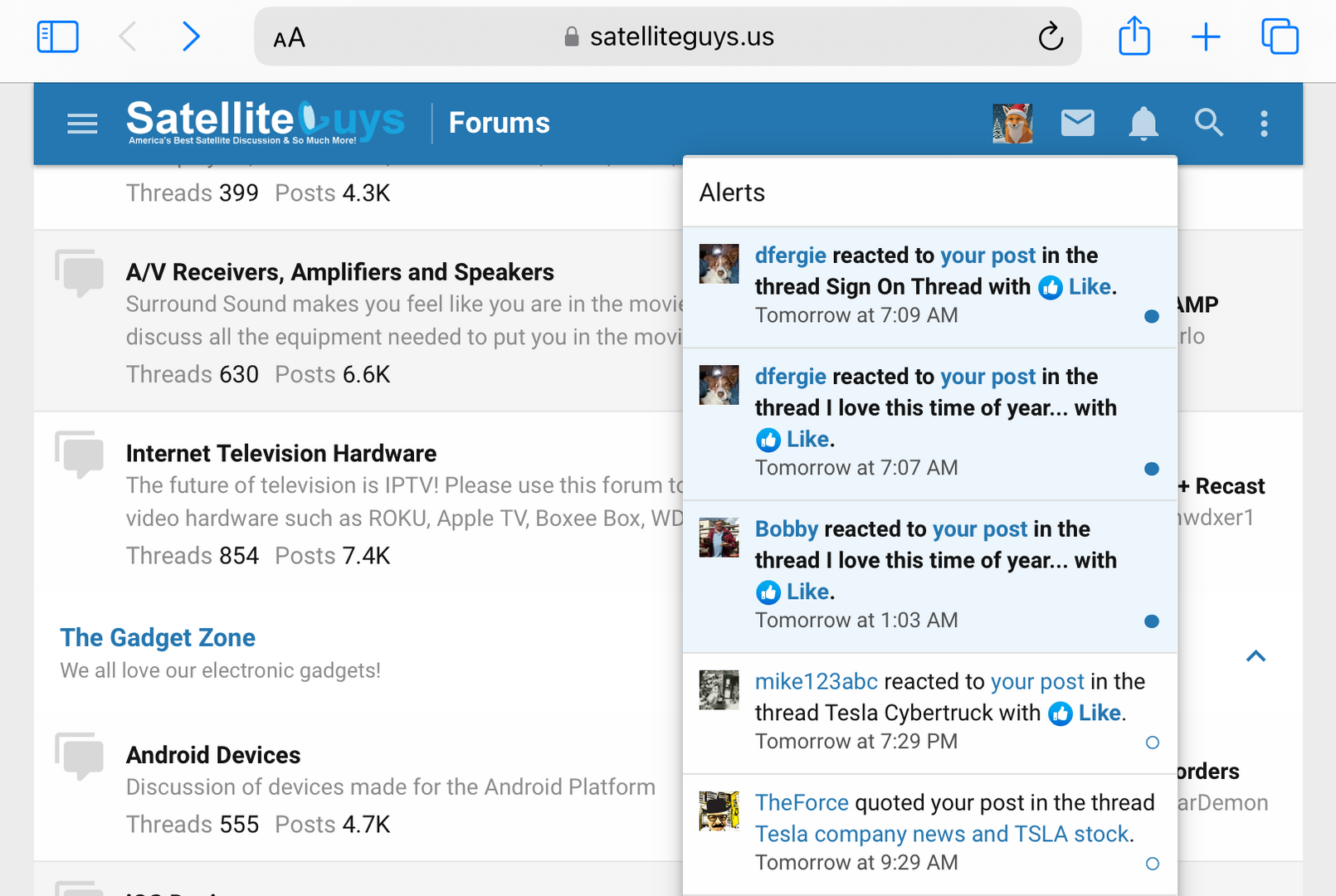Show the tab overview
1336x896 pixels.
(1280, 37)
